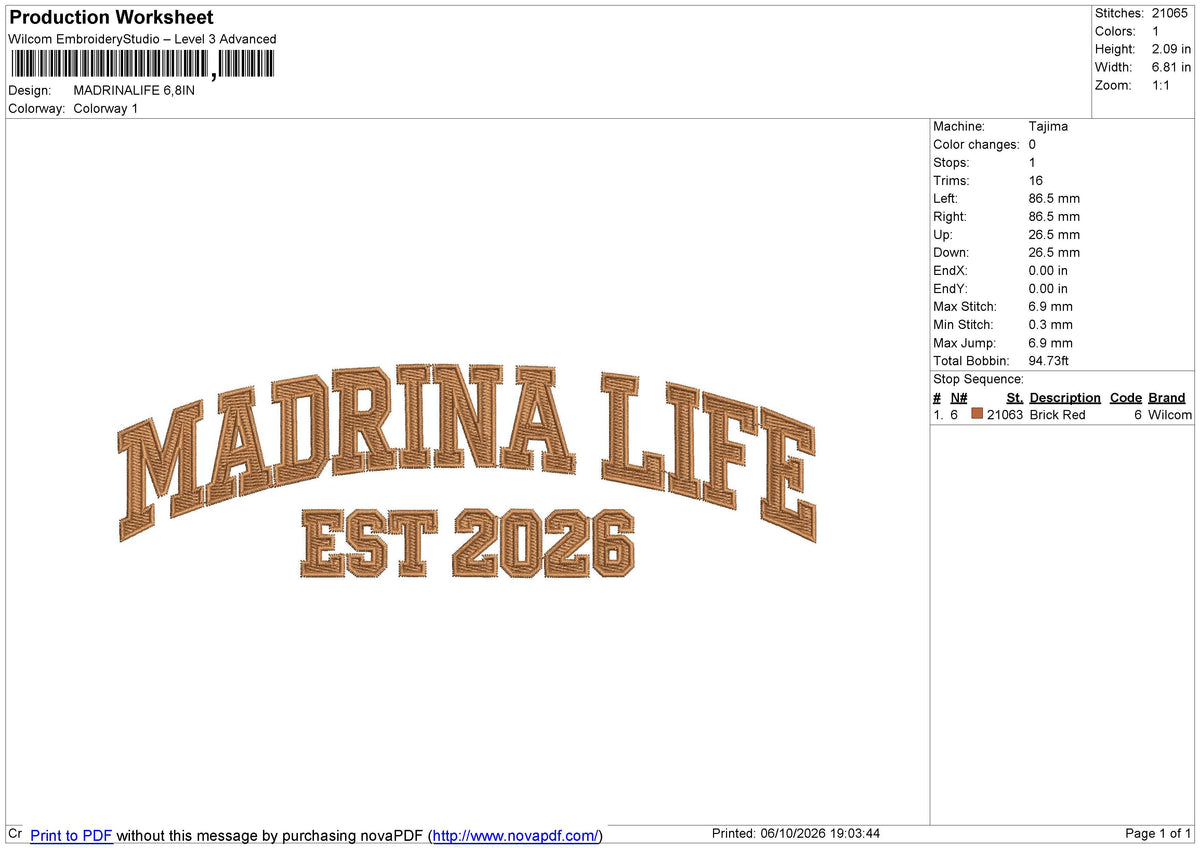Click the Brand column header
1200x848 pixels.
(x=1167, y=397)
